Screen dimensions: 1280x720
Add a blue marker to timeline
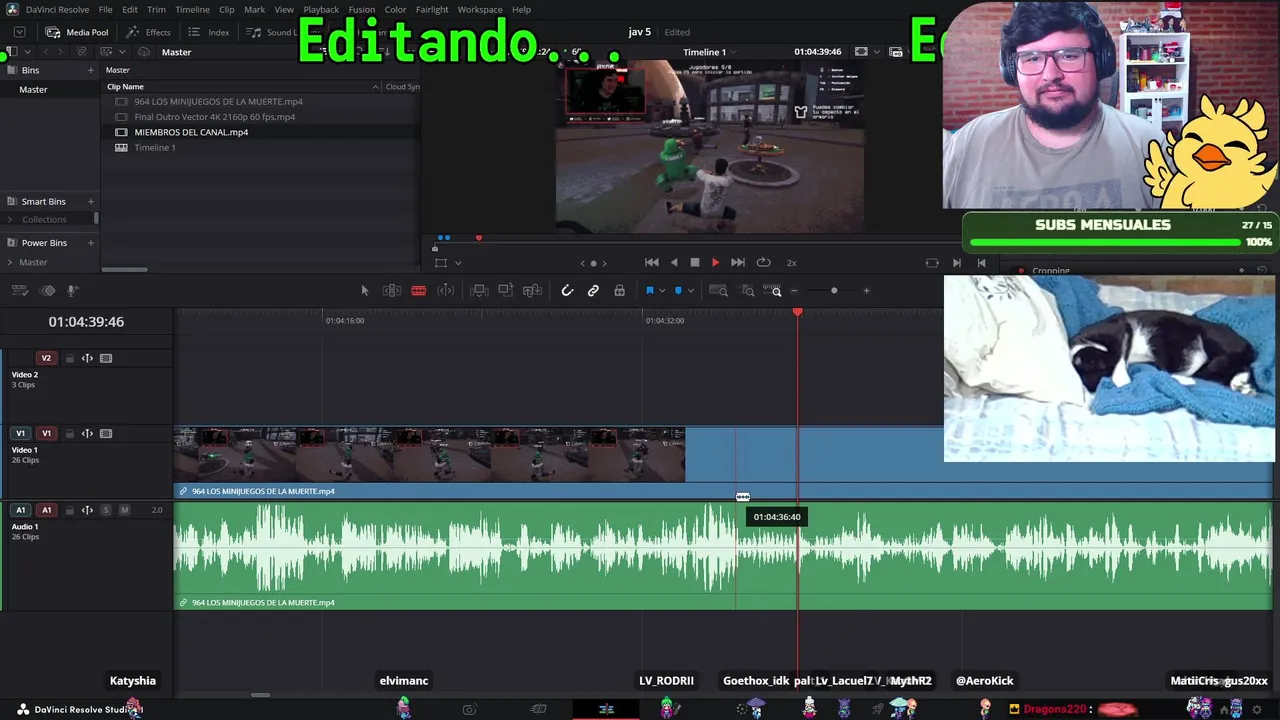click(678, 291)
